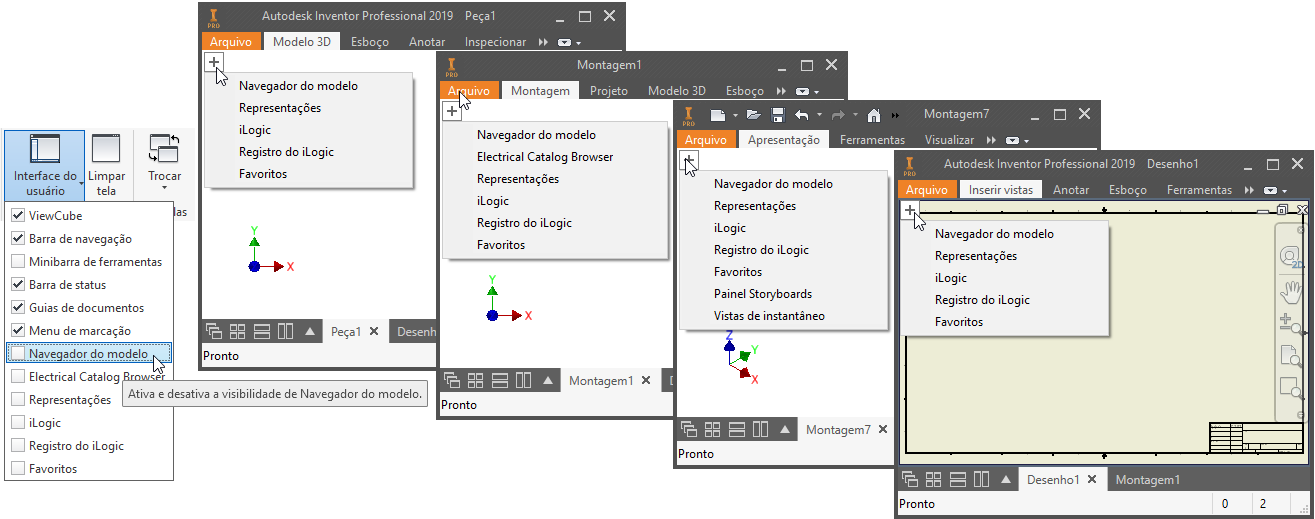The height and width of the screenshot is (519, 1315).
Task: Click New file icon in Montagem7 toolbar
Action: pos(718,115)
